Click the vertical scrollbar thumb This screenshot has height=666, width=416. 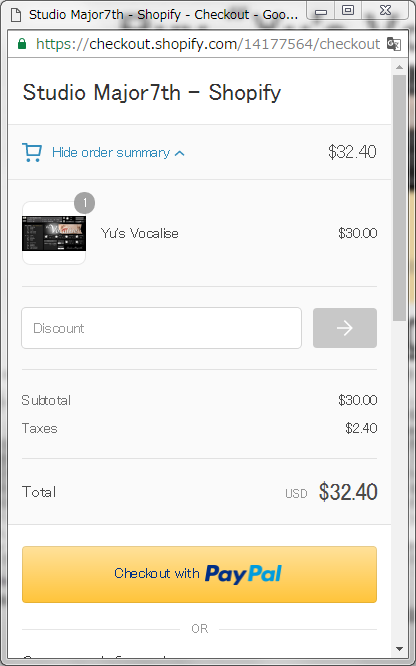pyautogui.click(x=399, y=198)
